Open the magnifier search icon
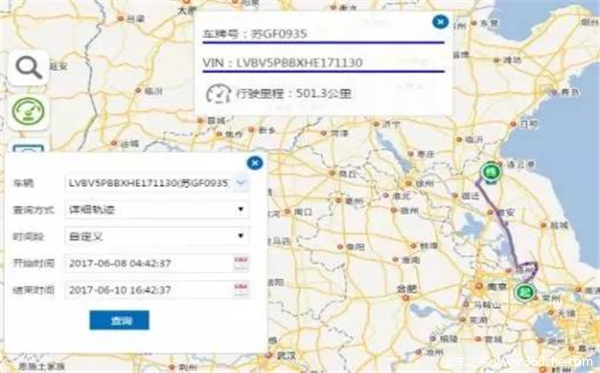This screenshot has height=373, width=600. tap(29, 68)
